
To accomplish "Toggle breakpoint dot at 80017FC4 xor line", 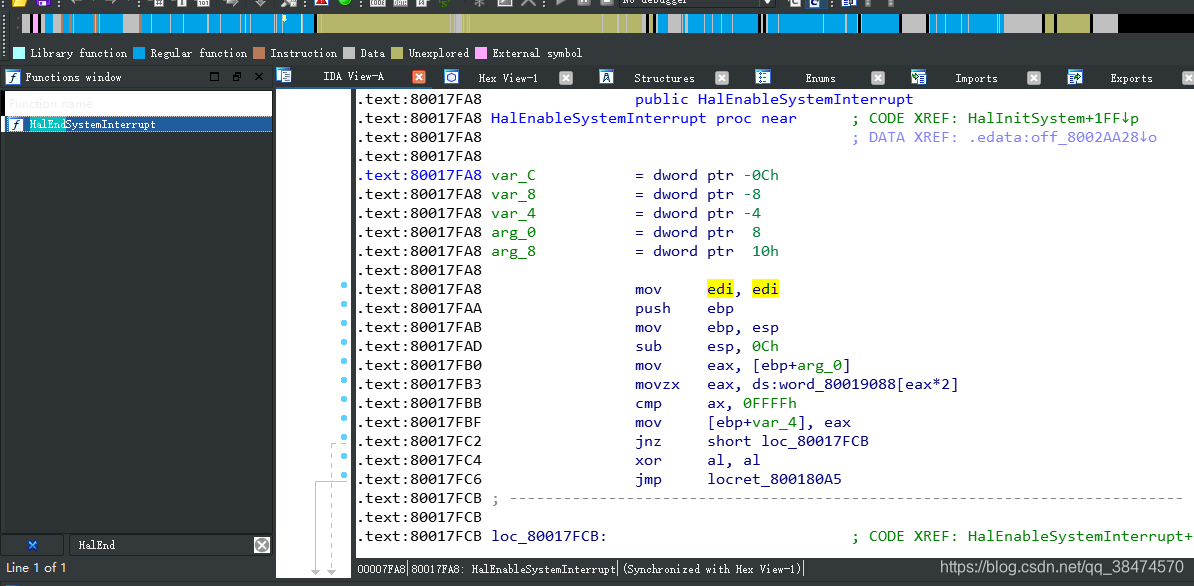I will [344, 457].
